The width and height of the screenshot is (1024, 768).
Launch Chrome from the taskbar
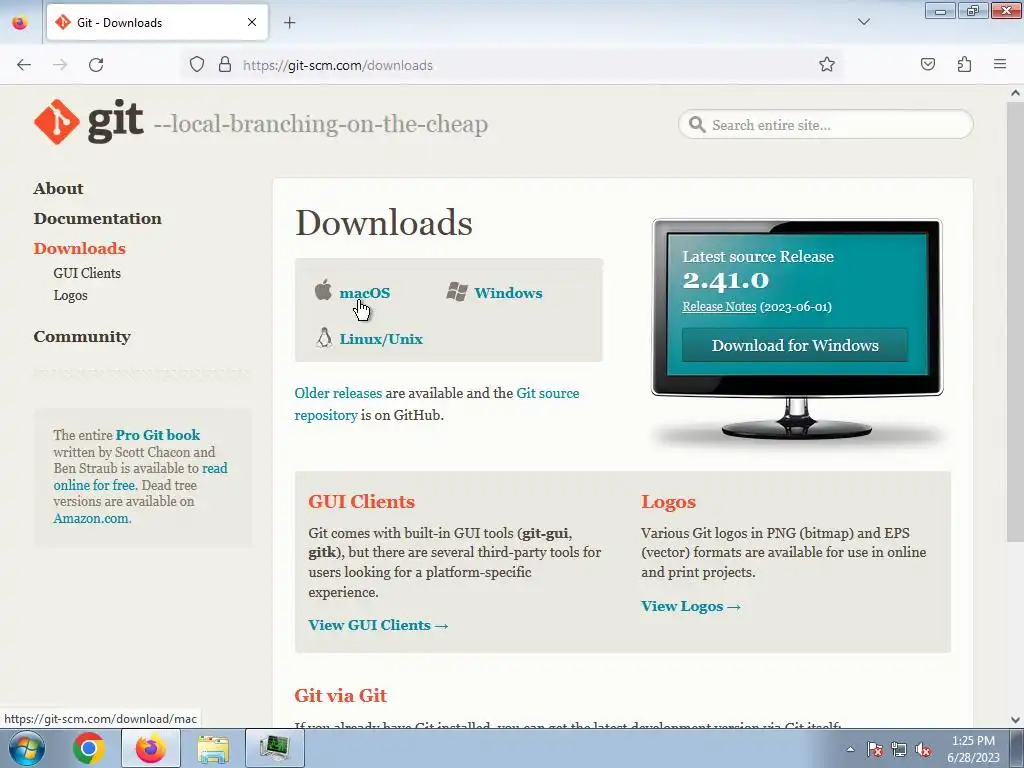(88, 748)
